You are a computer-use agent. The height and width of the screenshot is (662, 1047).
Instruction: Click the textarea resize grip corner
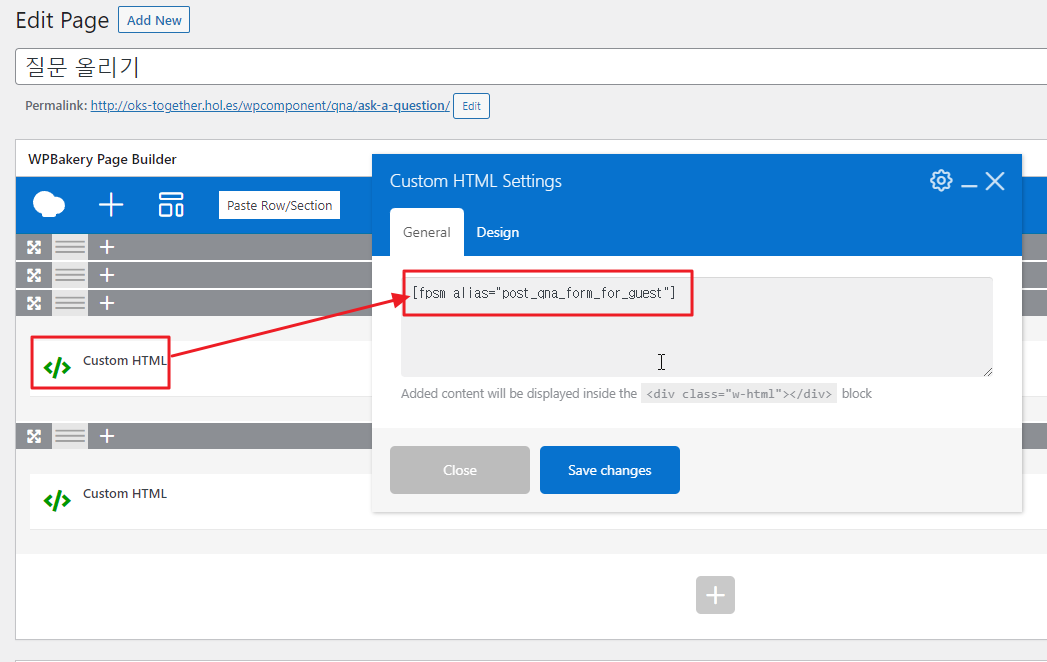988,371
